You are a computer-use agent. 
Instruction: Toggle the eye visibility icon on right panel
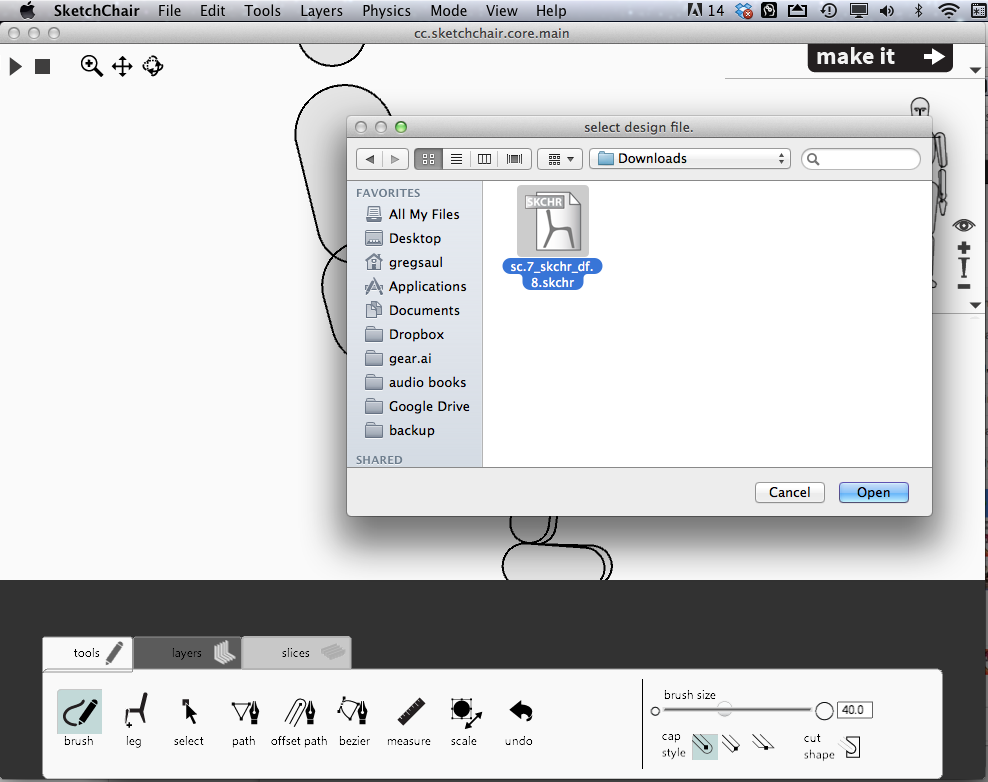(963, 225)
